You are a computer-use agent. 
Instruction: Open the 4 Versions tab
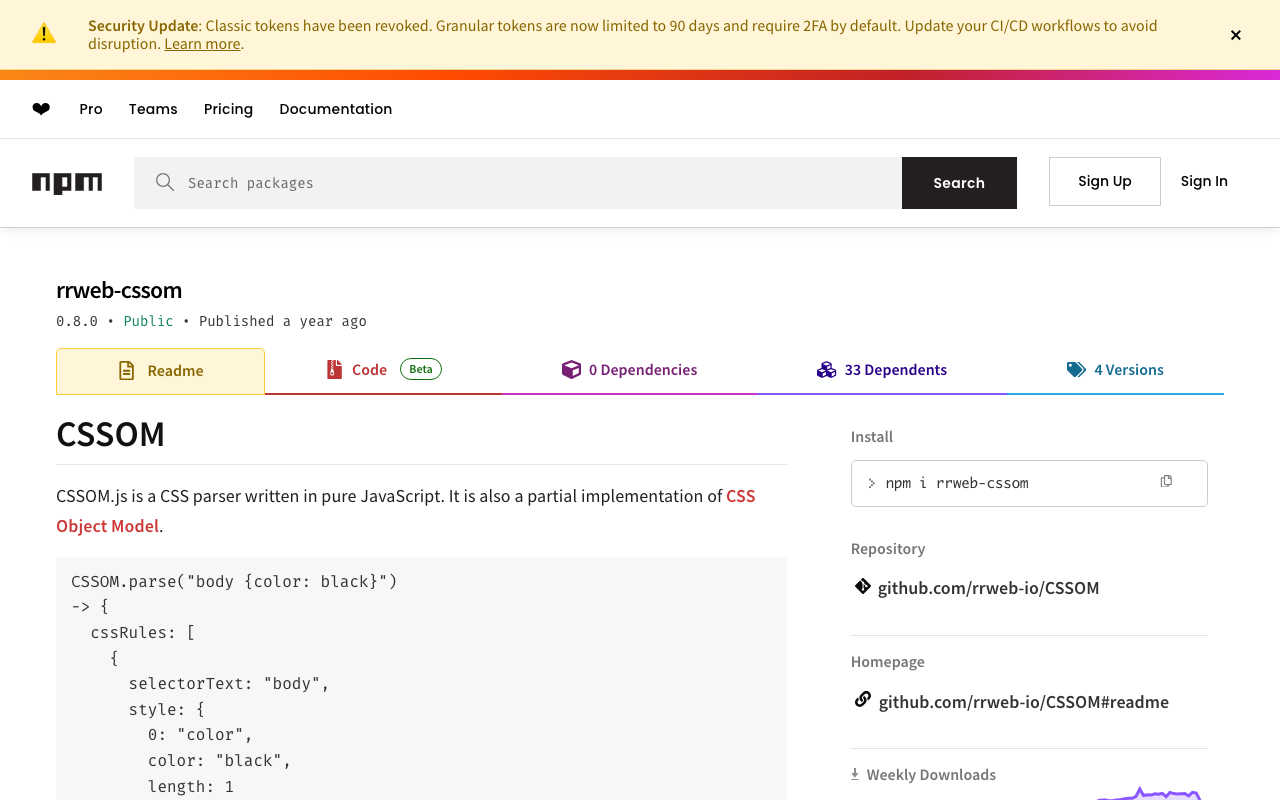click(1116, 370)
